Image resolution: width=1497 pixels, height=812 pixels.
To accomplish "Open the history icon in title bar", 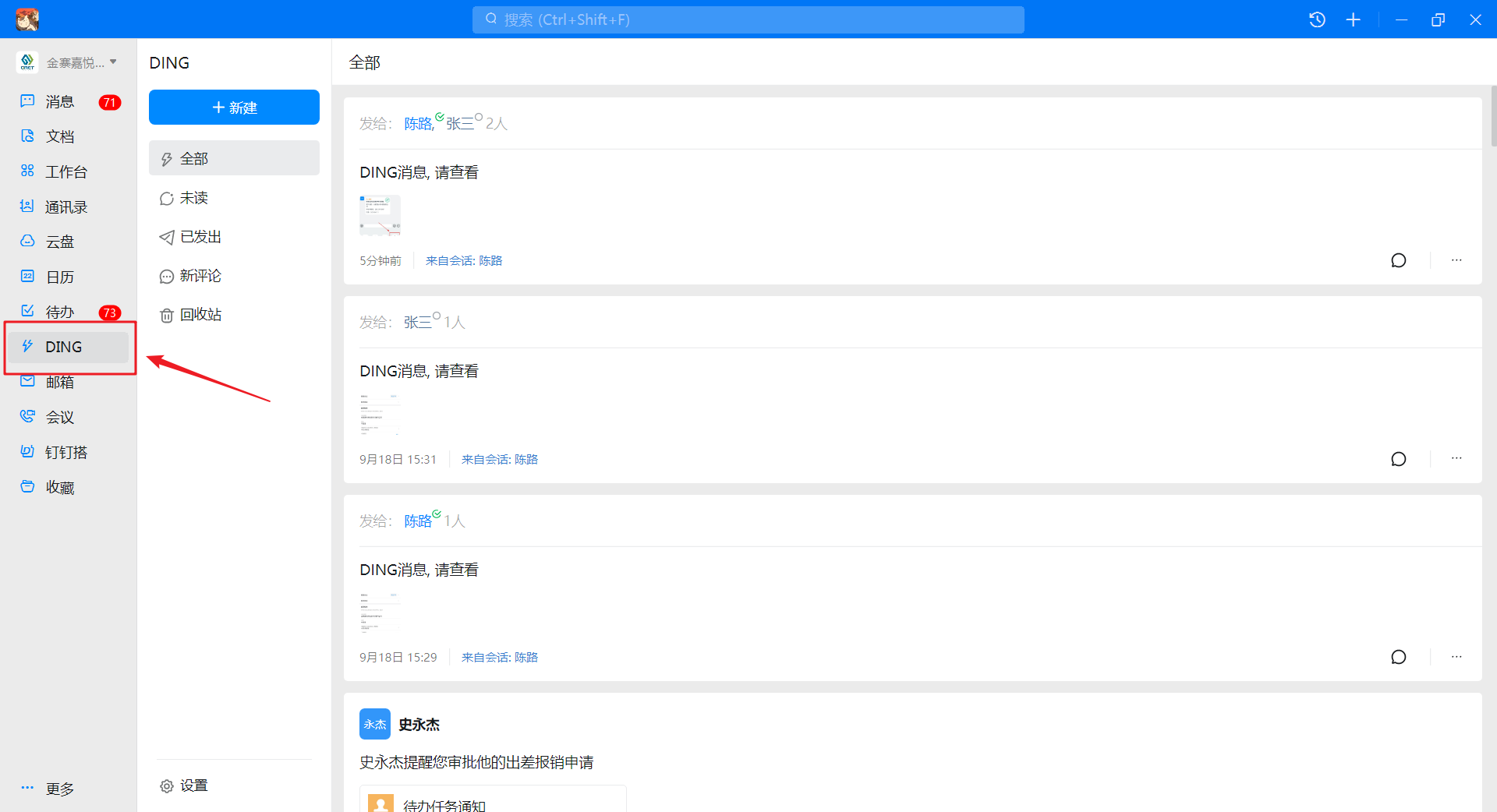I will click(1318, 19).
